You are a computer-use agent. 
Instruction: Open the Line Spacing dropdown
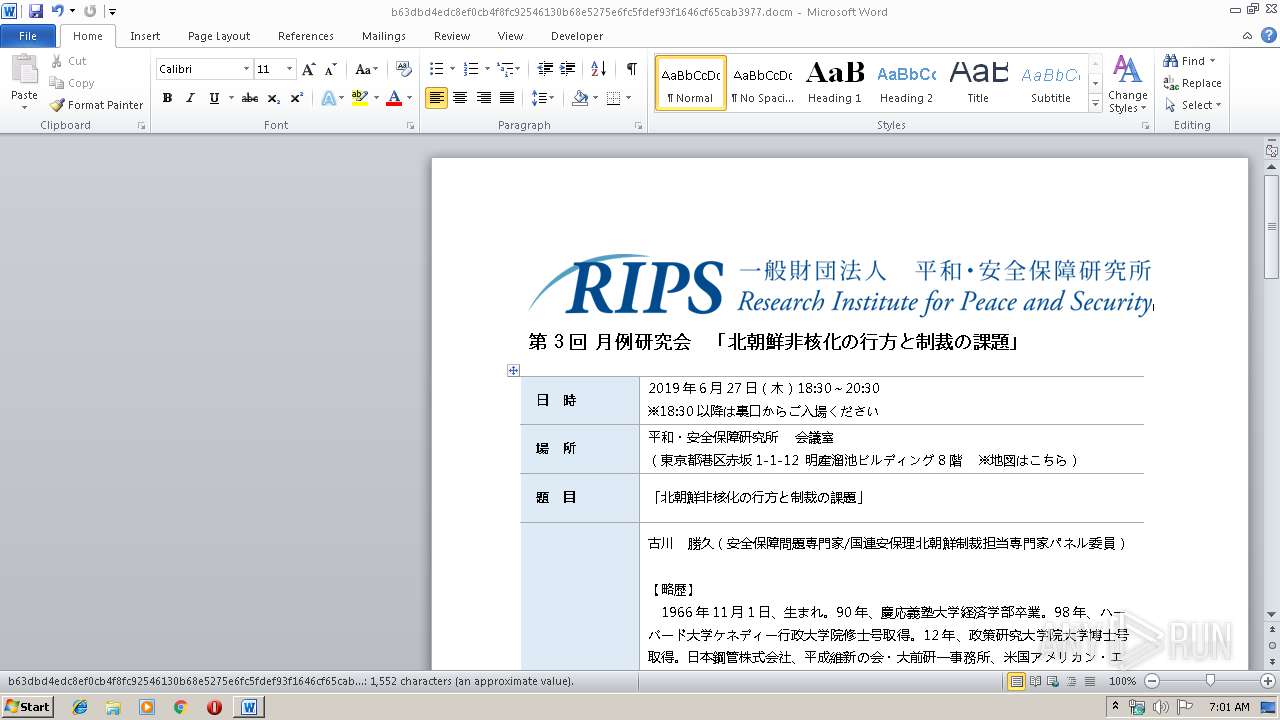pyautogui.click(x=543, y=98)
